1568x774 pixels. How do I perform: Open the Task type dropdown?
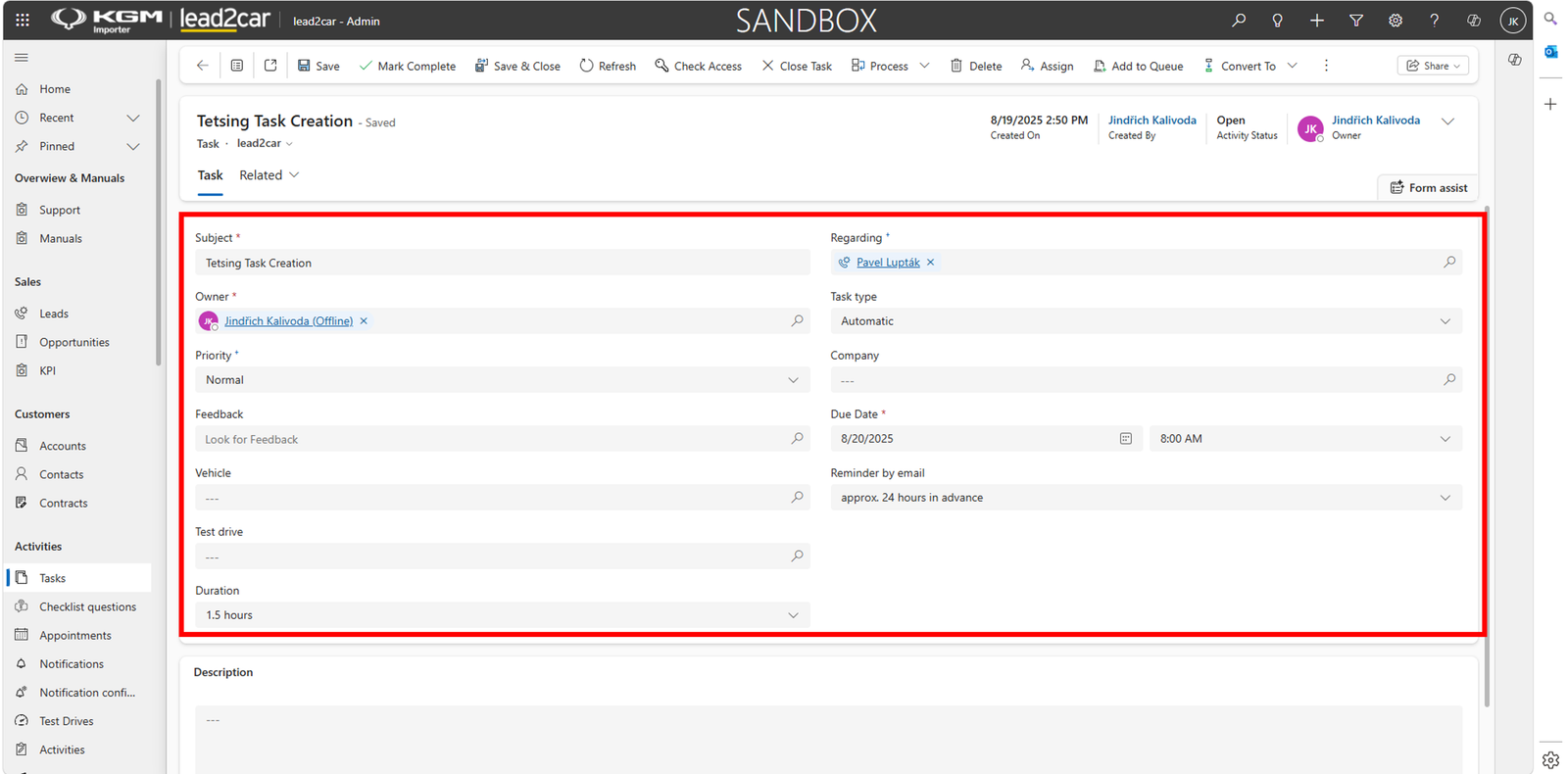(x=1147, y=321)
